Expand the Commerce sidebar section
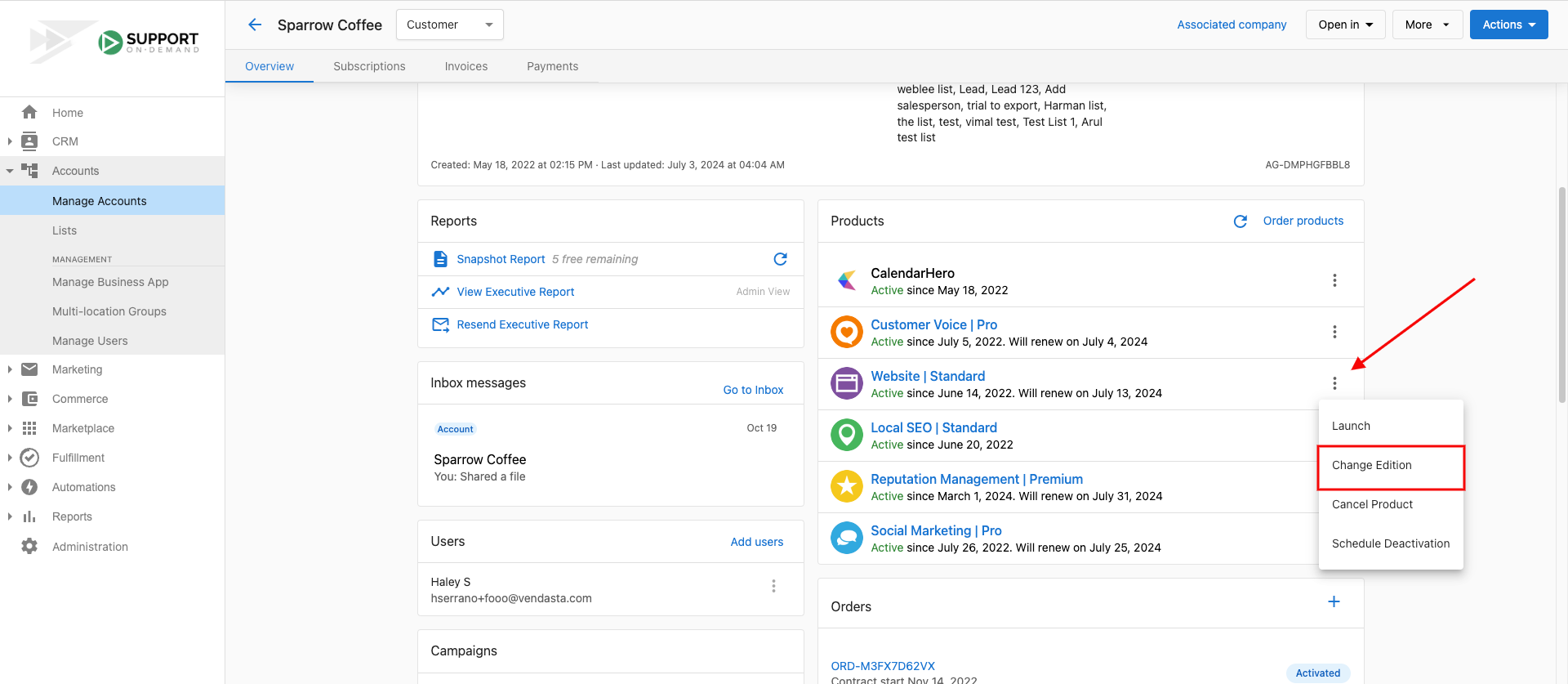1568x684 pixels. (x=10, y=399)
